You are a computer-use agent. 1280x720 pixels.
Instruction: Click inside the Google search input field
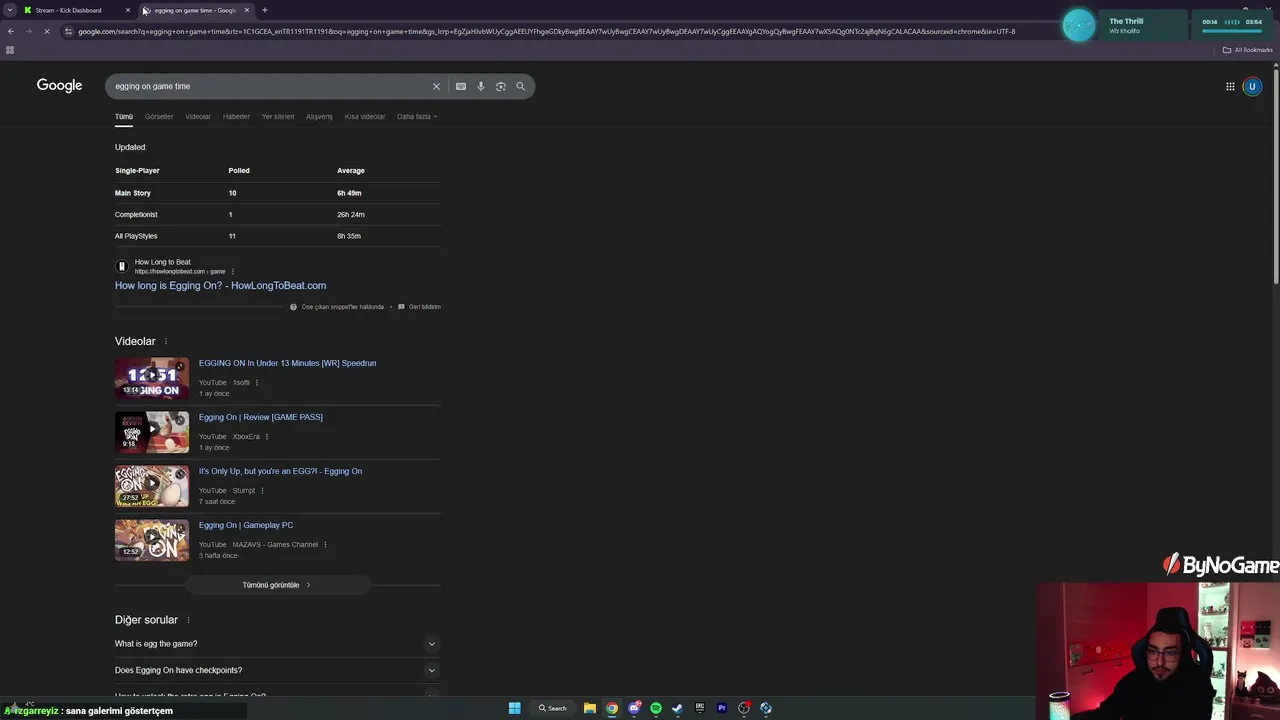(270, 86)
